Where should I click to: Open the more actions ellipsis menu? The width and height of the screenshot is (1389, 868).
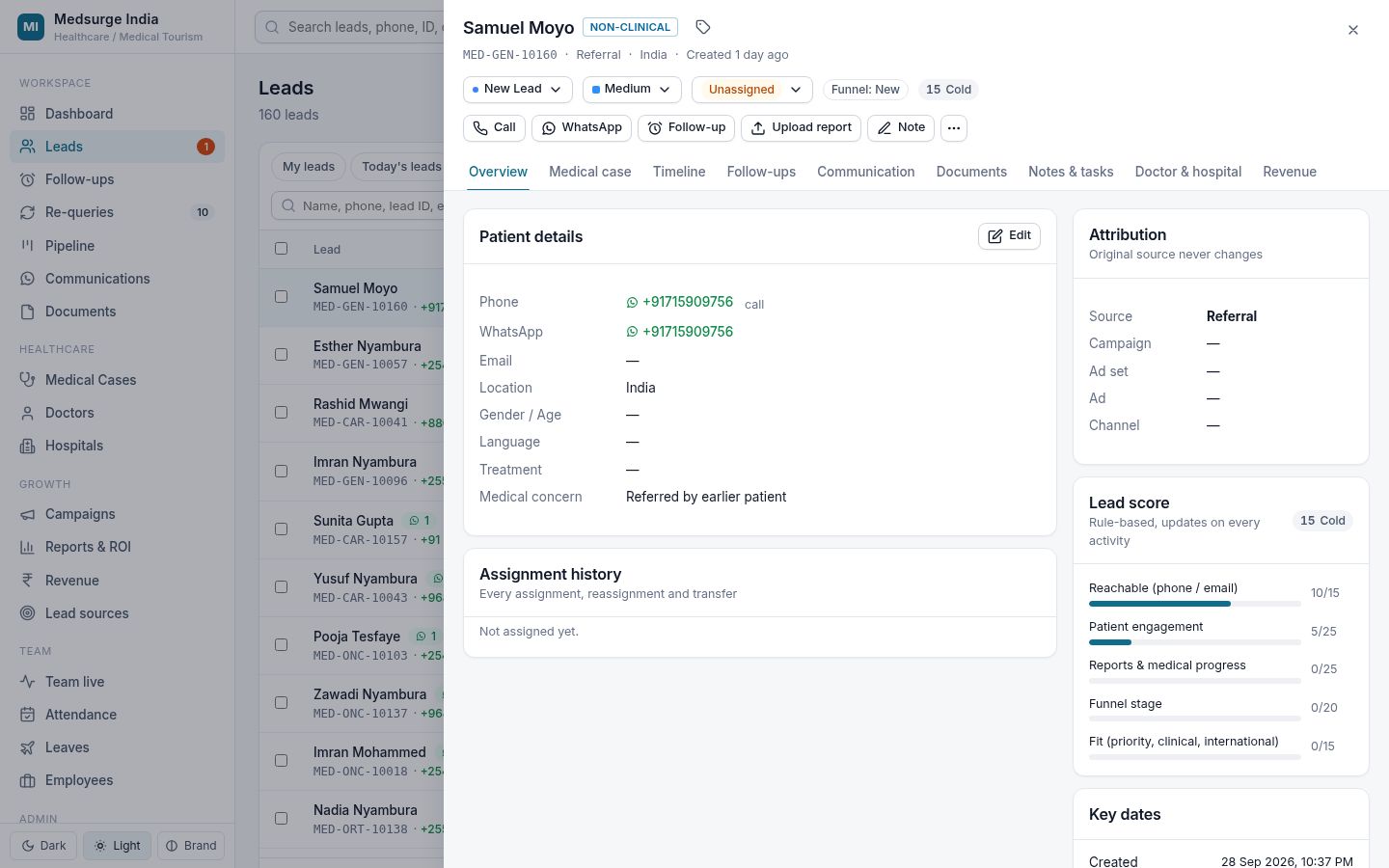954,128
